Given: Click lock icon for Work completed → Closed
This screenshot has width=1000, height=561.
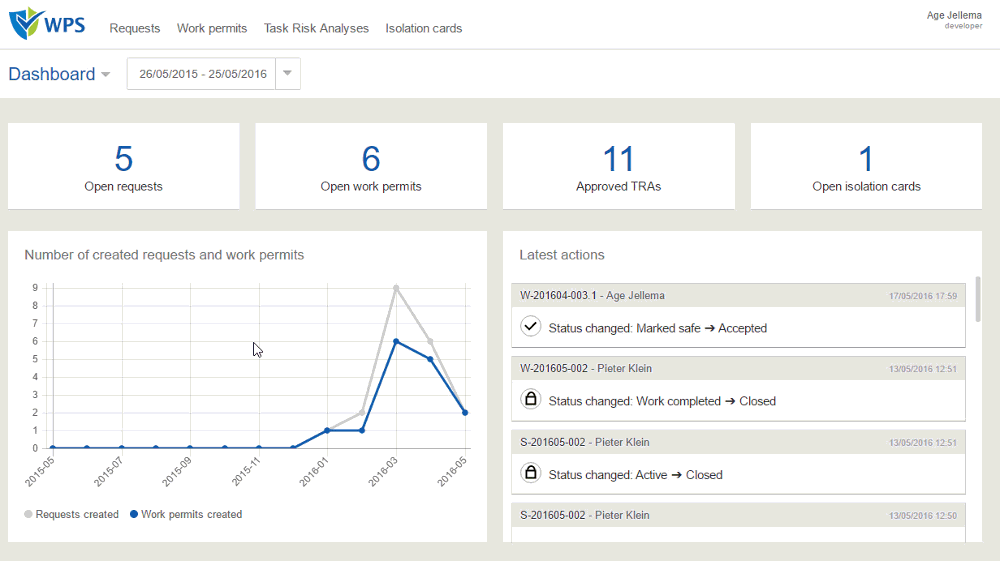Looking at the screenshot, I should pos(530,400).
